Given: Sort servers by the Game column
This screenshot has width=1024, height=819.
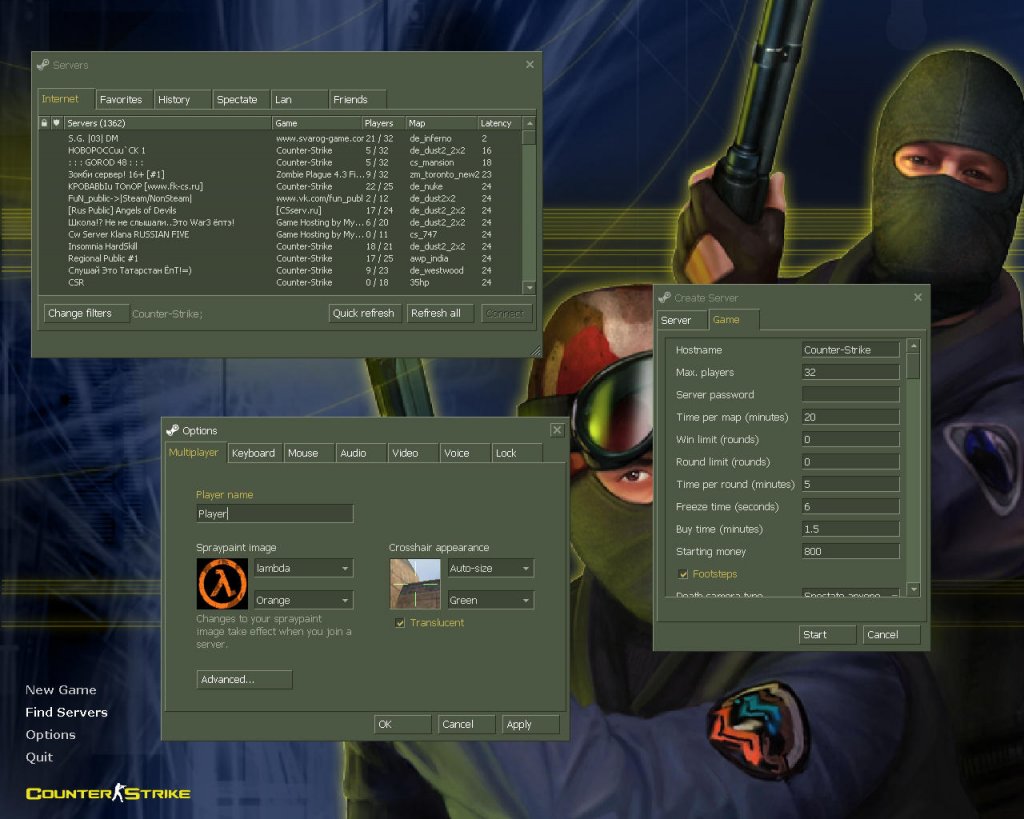Looking at the screenshot, I should tap(317, 123).
